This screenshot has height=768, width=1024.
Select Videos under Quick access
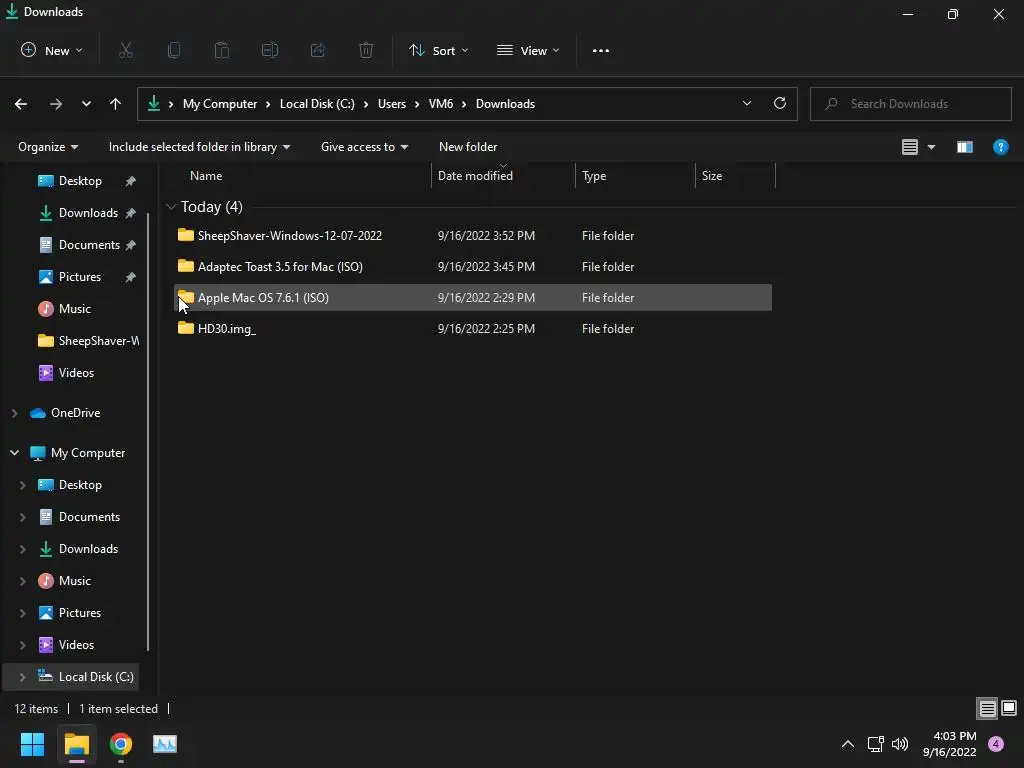point(76,373)
